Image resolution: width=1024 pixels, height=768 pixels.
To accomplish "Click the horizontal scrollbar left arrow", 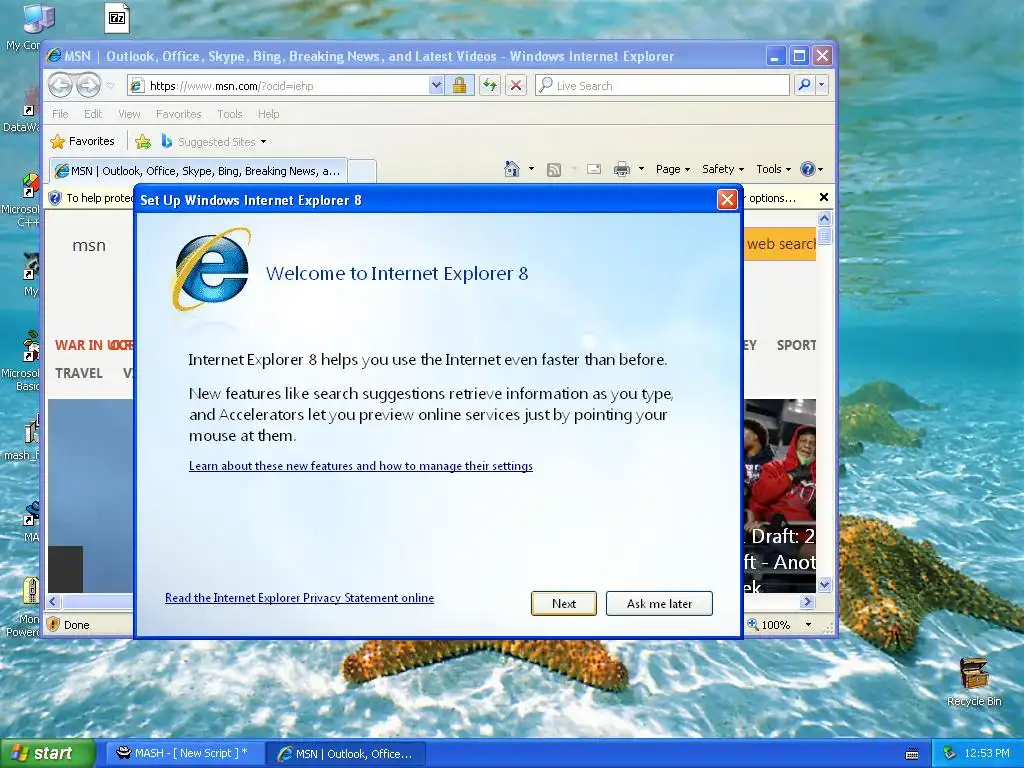I will 54,601.
